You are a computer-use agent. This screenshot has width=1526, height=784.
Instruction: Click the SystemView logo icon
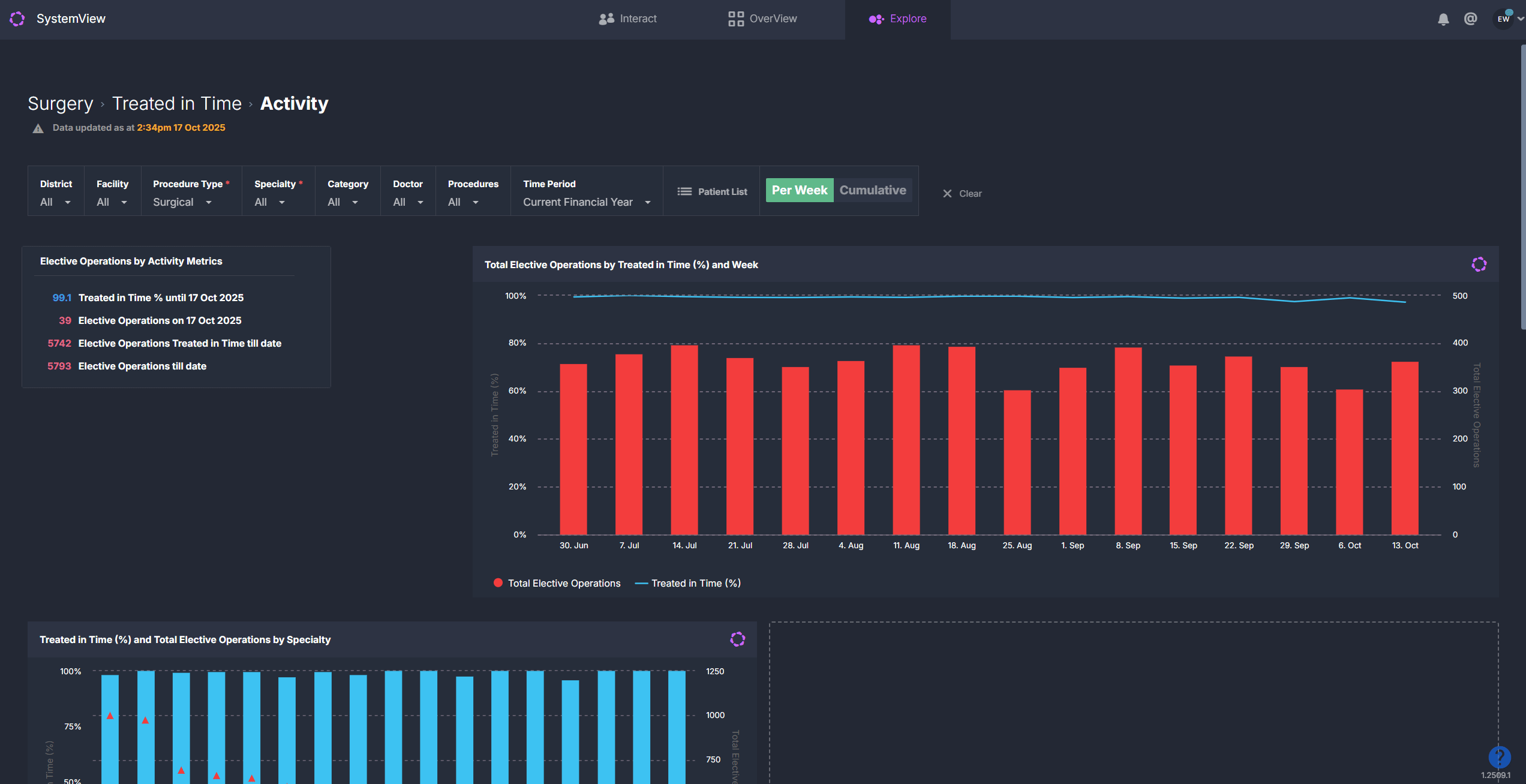coord(17,19)
